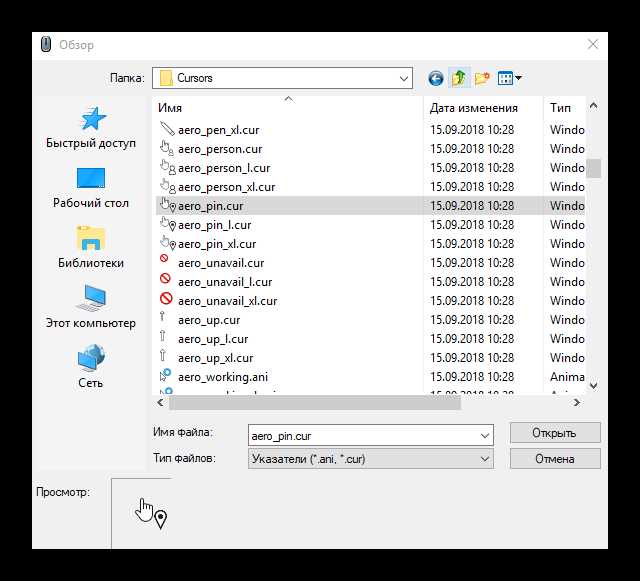
Task: Open Рабочий стол location
Action: [x=91, y=188]
